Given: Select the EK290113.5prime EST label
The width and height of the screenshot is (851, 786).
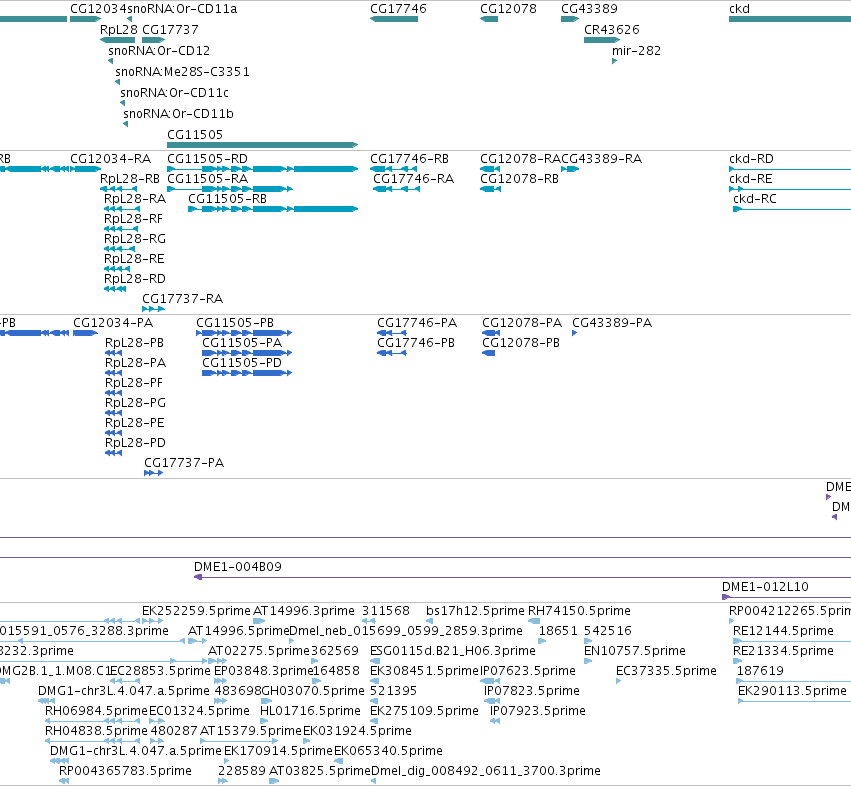Looking at the screenshot, I should tap(792, 691).
